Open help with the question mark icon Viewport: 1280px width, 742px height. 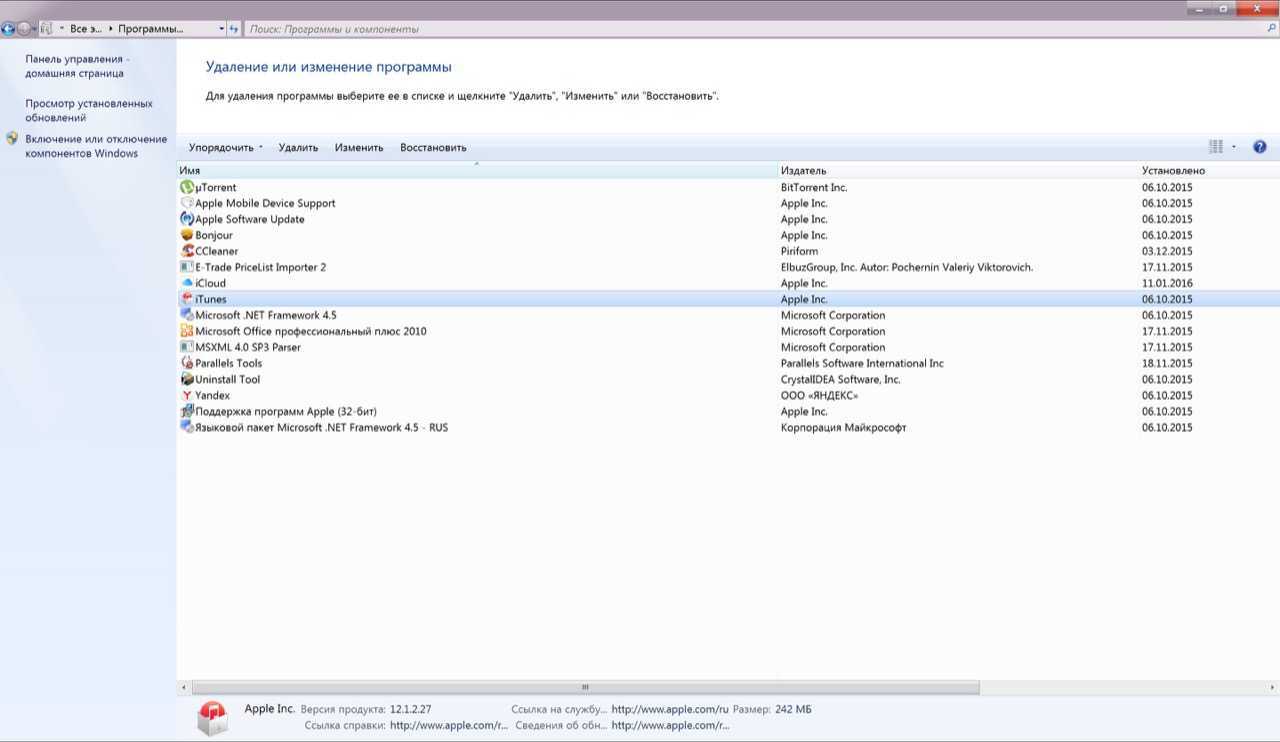(1259, 147)
